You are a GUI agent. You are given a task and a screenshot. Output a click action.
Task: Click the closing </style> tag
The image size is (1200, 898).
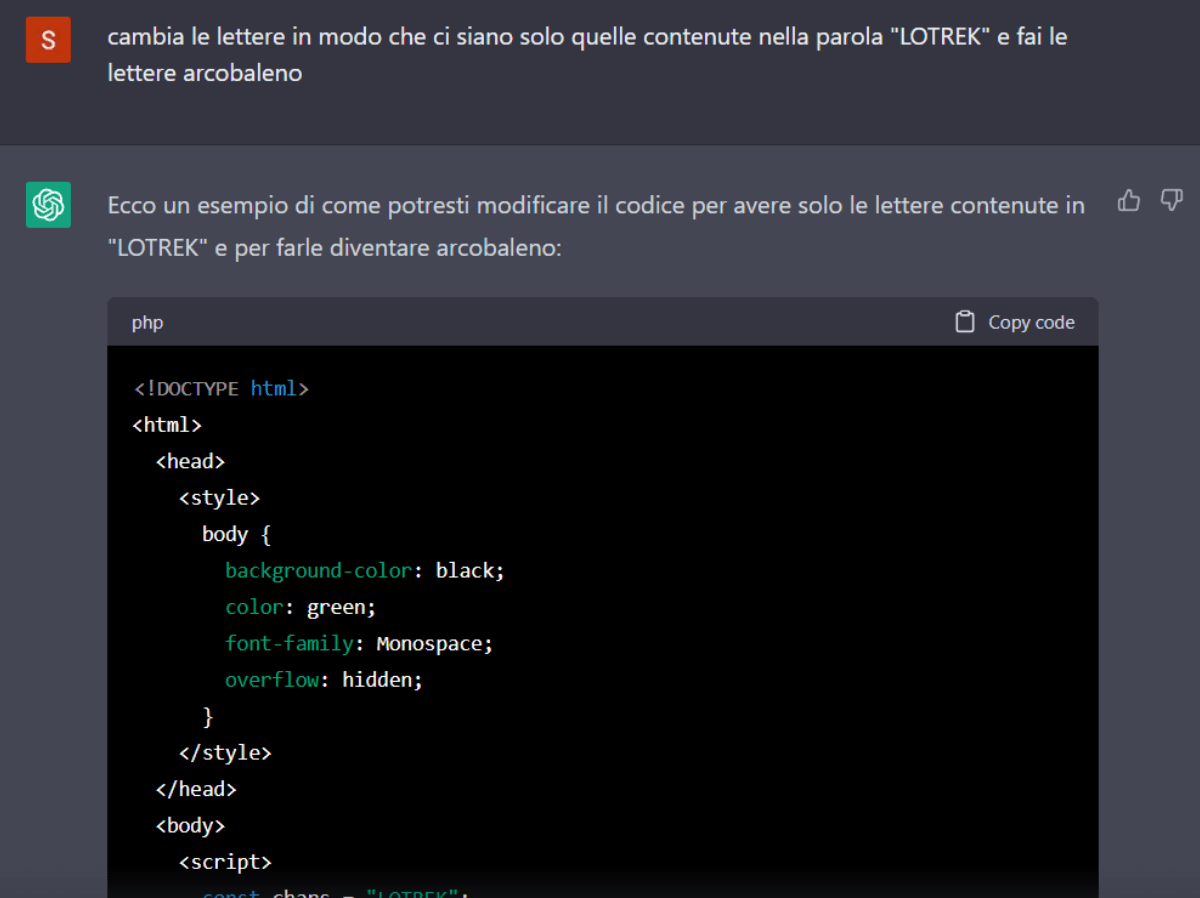(225, 752)
